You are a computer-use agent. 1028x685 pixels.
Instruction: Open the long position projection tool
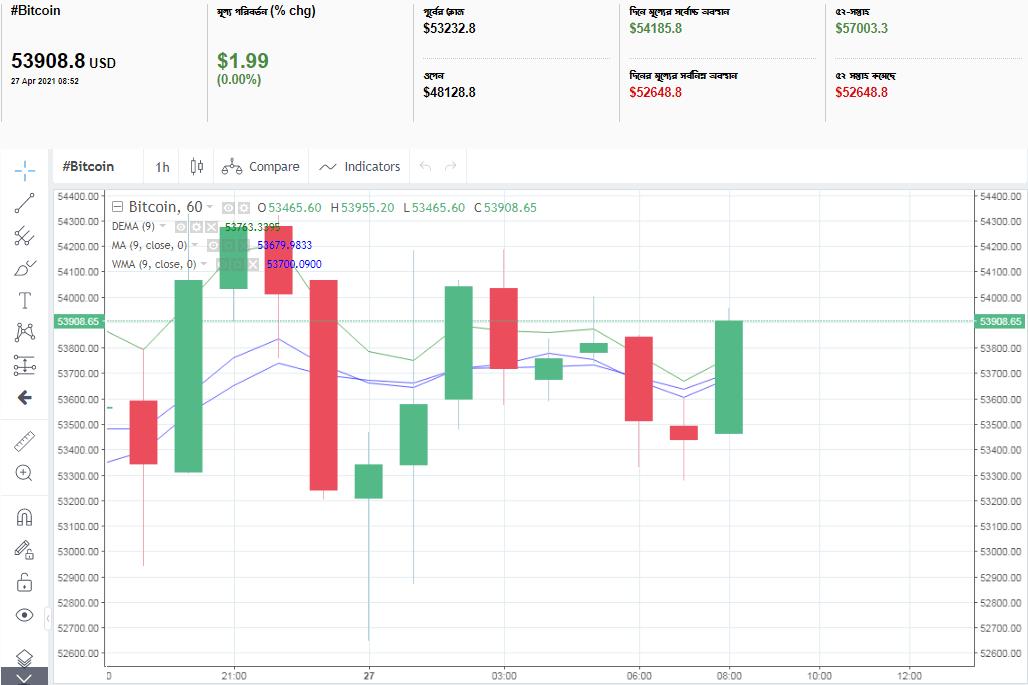click(25, 365)
